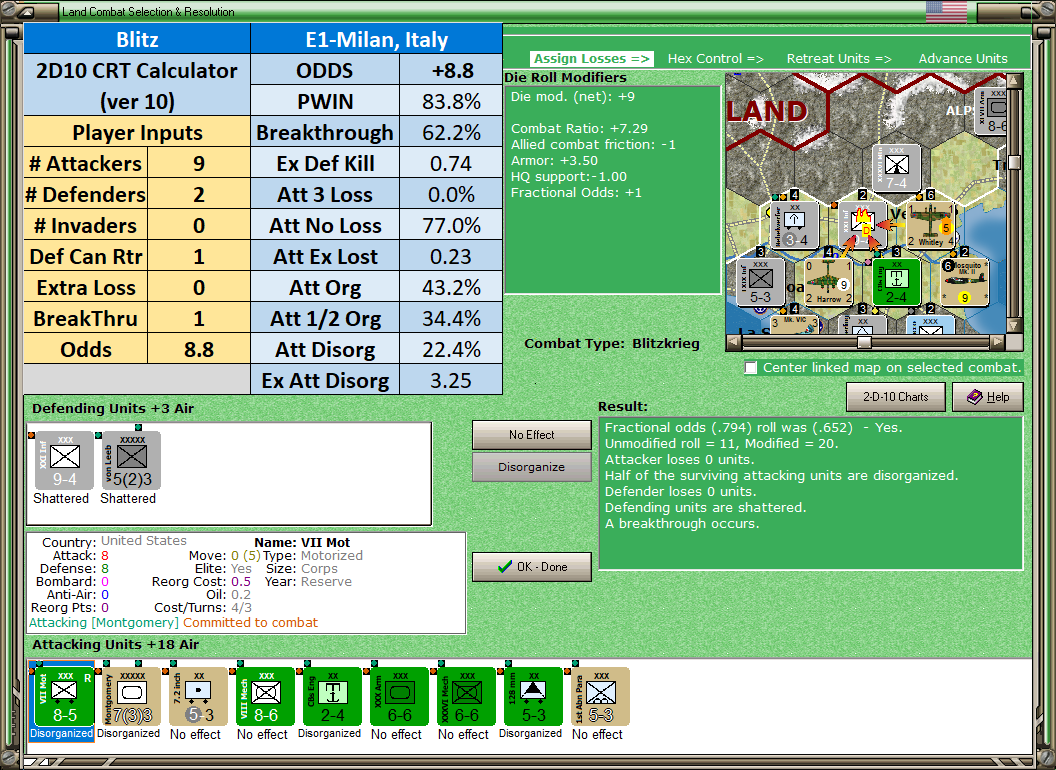
Task: Select the von Leeb 5(2)3 defending unit
Action: 131,460
